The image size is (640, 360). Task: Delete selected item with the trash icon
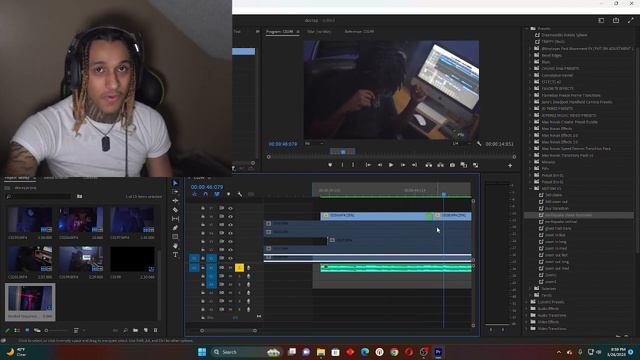point(156,330)
